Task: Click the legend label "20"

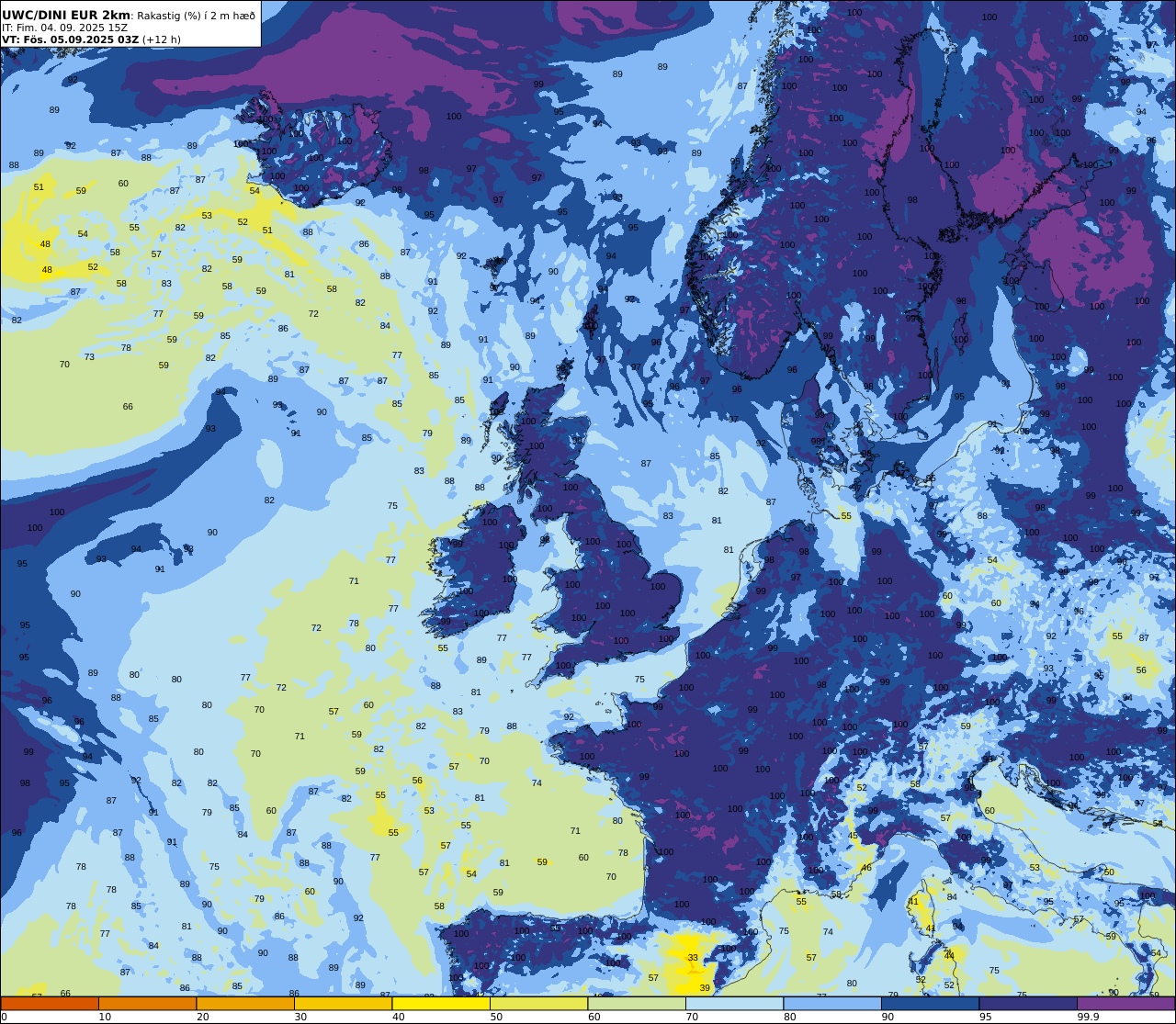Action: coord(202,1017)
